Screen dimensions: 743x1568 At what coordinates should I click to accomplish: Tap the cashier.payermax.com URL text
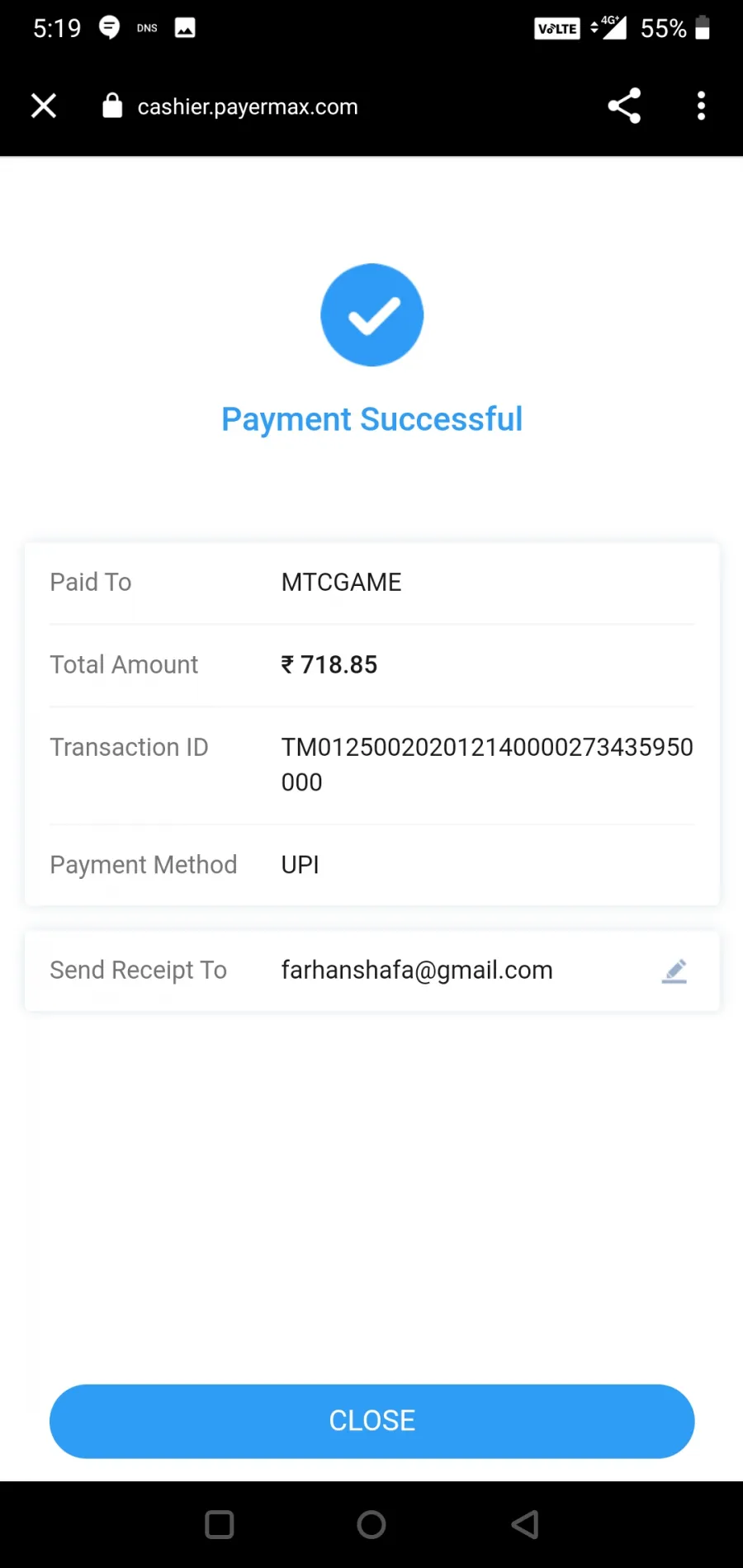(248, 106)
